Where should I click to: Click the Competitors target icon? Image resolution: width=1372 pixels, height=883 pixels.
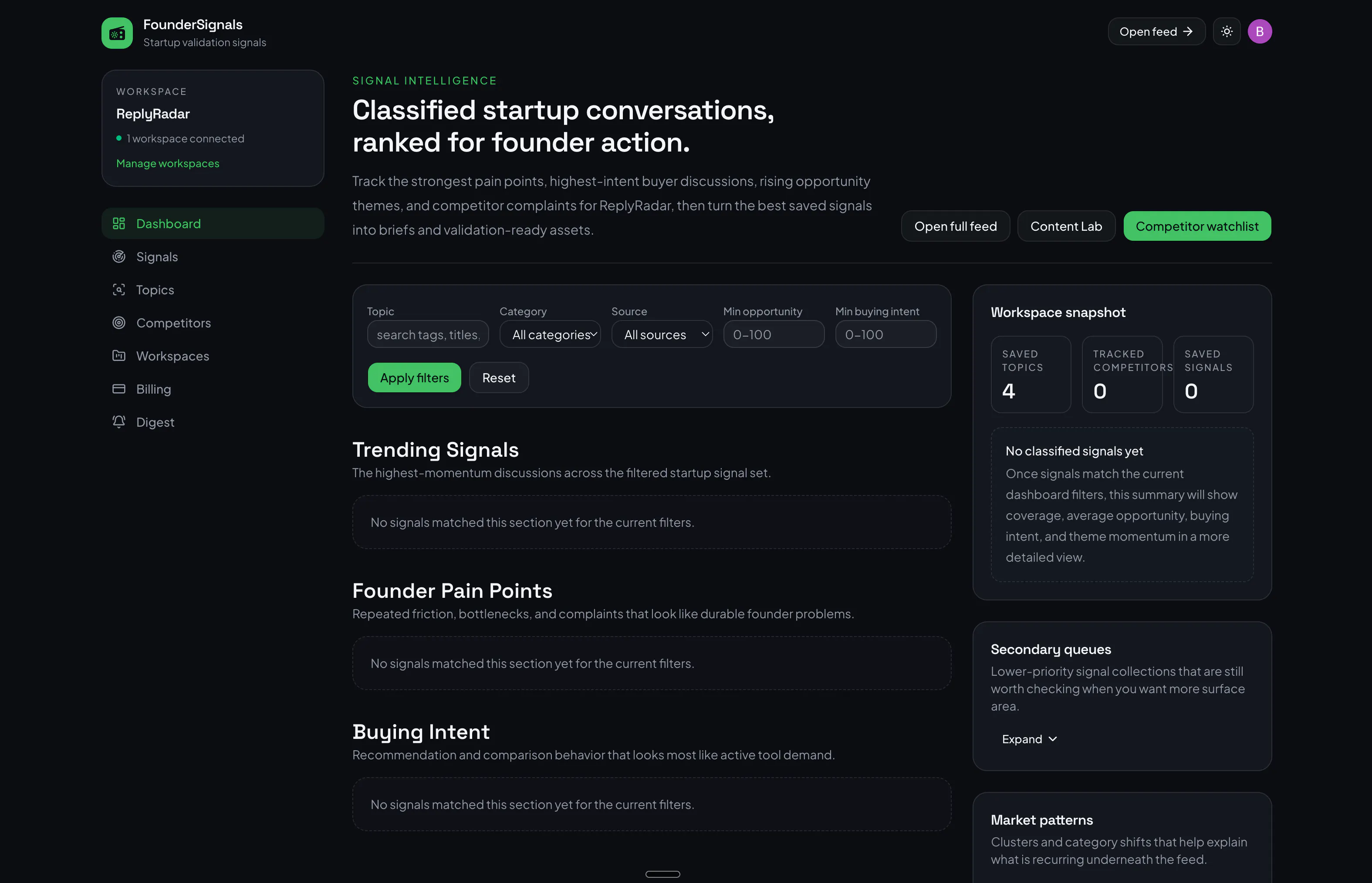pos(119,323)
